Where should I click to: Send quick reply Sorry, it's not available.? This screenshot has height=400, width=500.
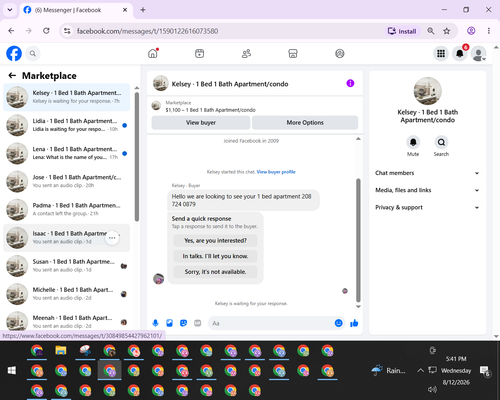click(215, 272)
